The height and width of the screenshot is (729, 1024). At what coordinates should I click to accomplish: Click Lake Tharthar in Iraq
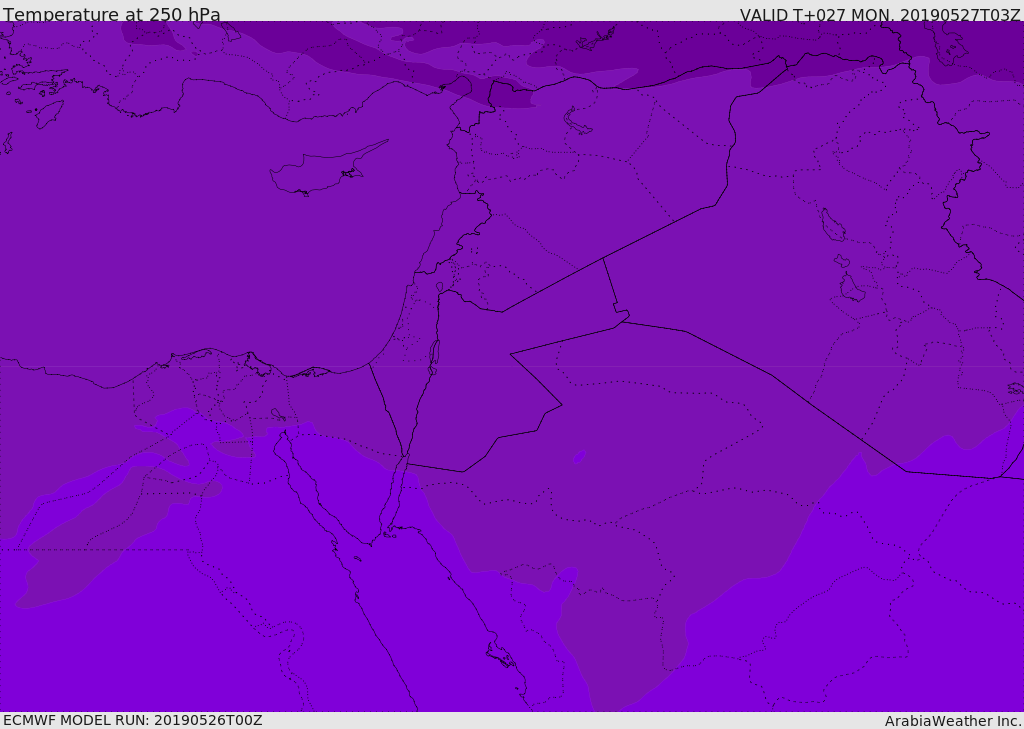point(832,225)
